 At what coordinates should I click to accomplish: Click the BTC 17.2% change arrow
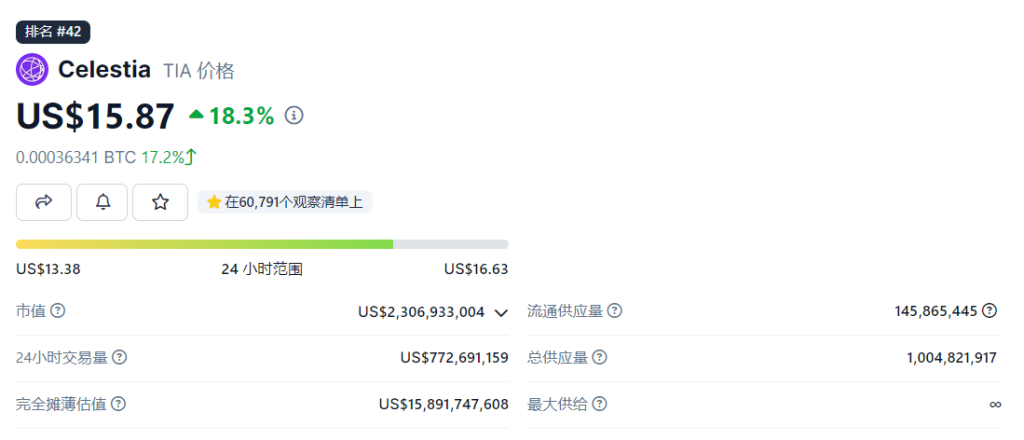190,156
